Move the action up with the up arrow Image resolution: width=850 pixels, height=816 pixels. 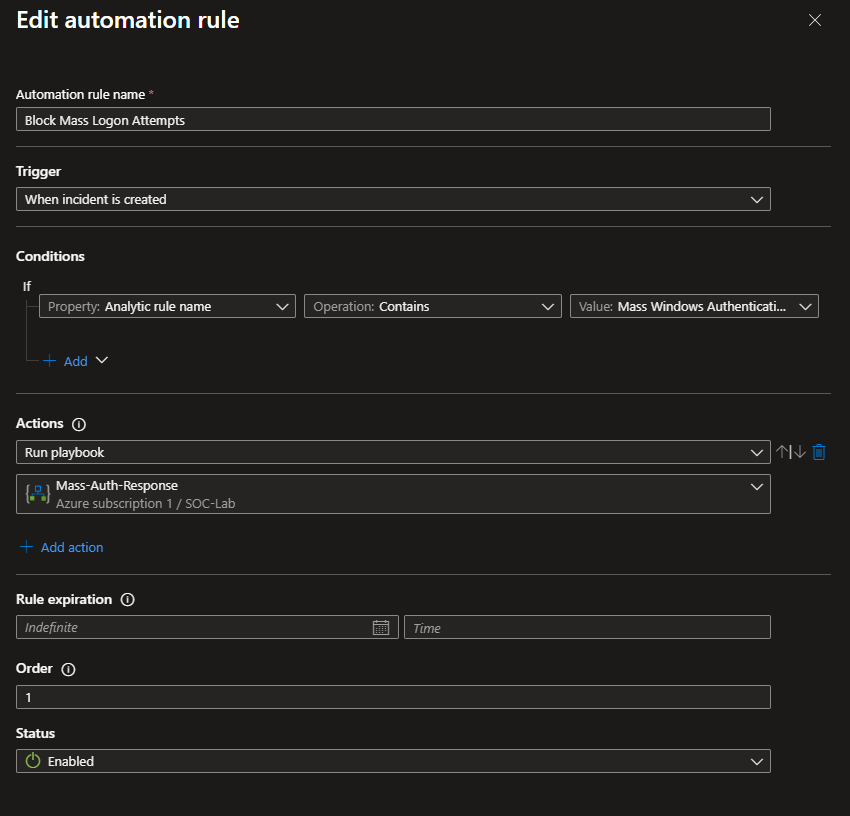784,452
